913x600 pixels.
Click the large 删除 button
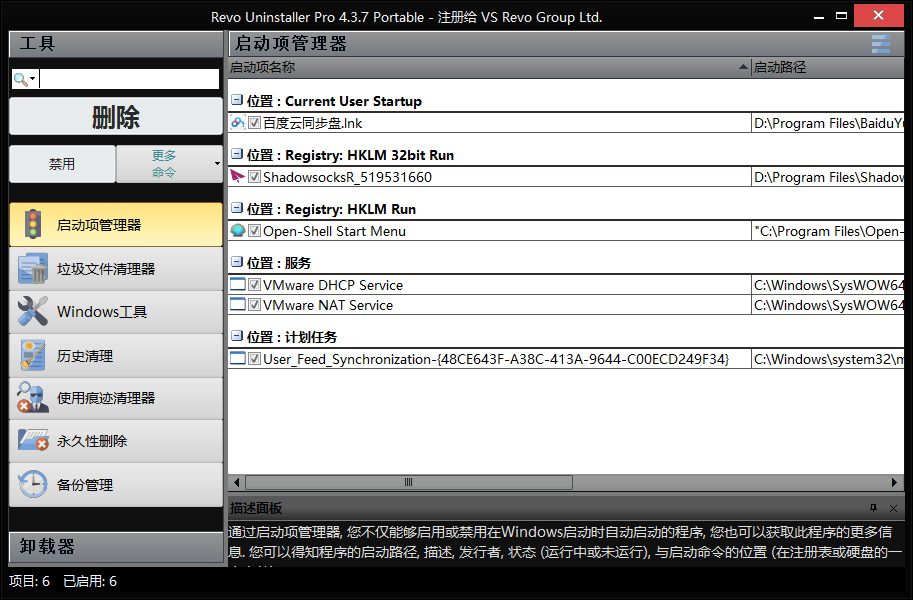click(117, 116)
